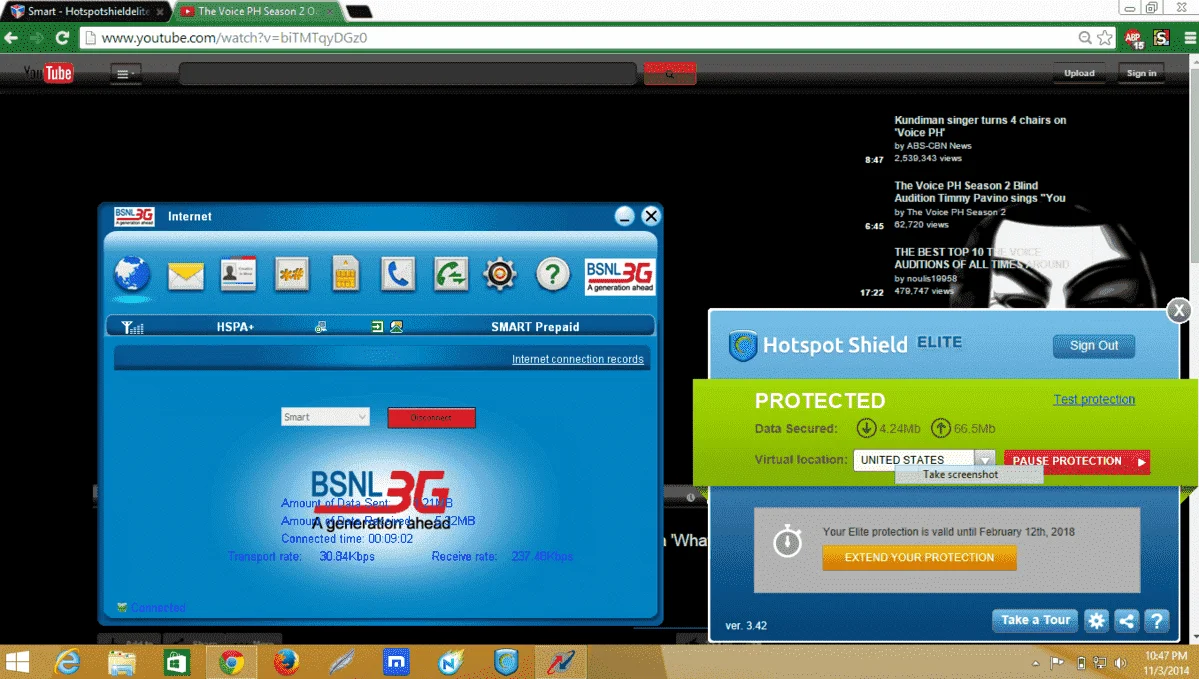The height and width of the screenshot is (679, 1199).
Task: Click the YouTube logo
Action: pyautogui.click(x=48, y=73)
